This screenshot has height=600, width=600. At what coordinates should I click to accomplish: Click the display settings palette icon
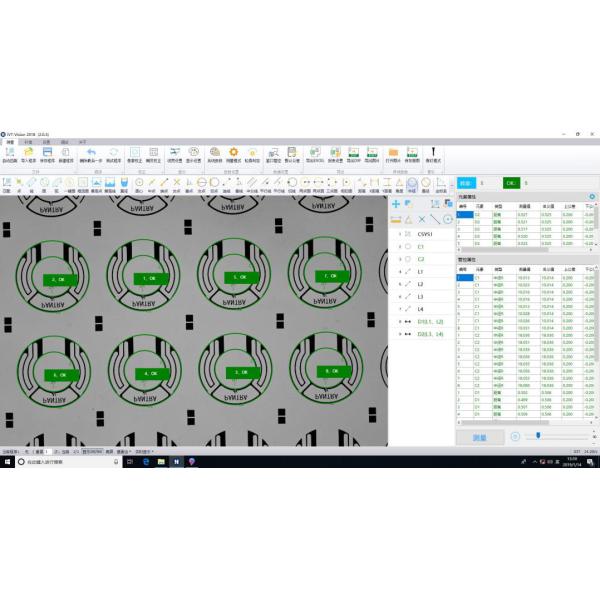[194, 152]
